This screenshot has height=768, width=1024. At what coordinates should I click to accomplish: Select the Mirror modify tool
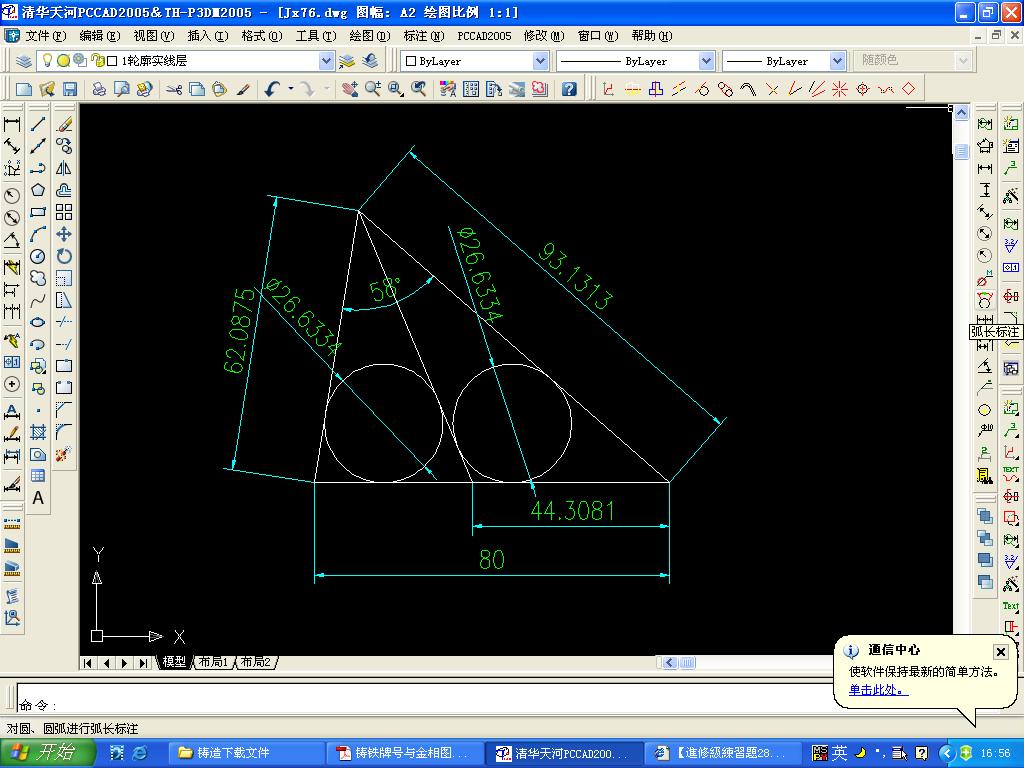(64, 168)
